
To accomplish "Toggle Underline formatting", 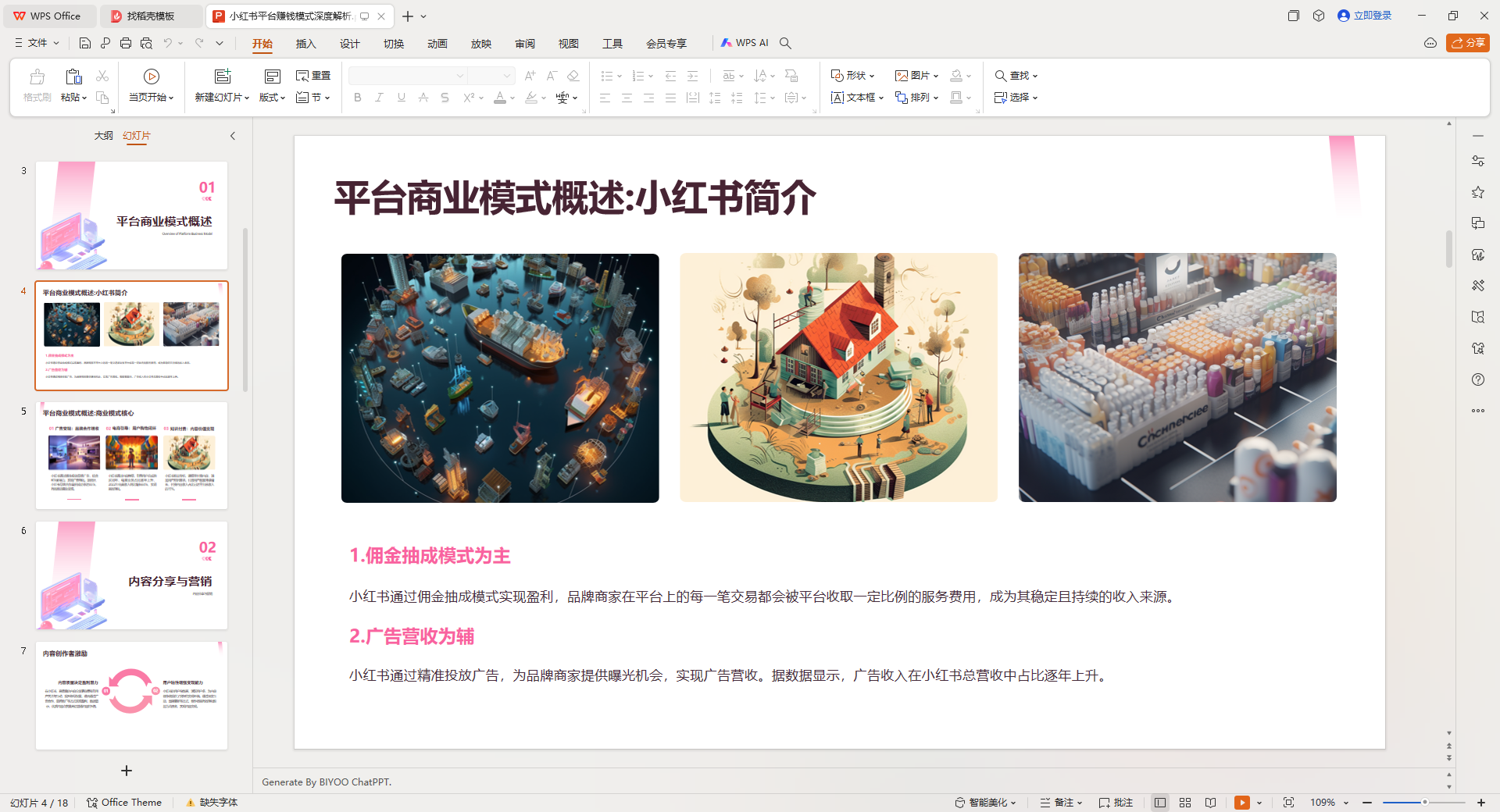I will pyautogui.click(x=401, y=98).
